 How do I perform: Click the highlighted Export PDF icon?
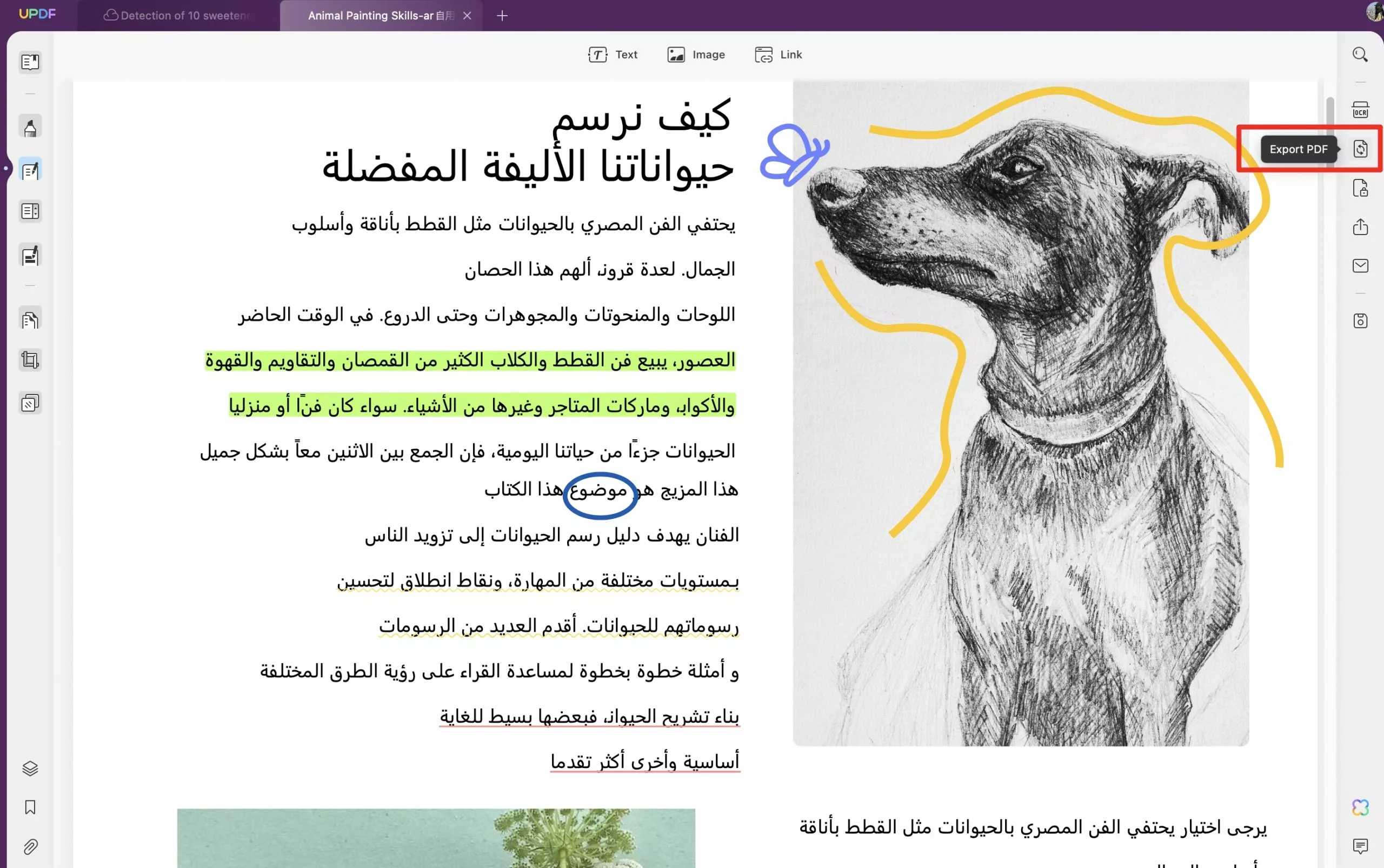point(1360,148)
